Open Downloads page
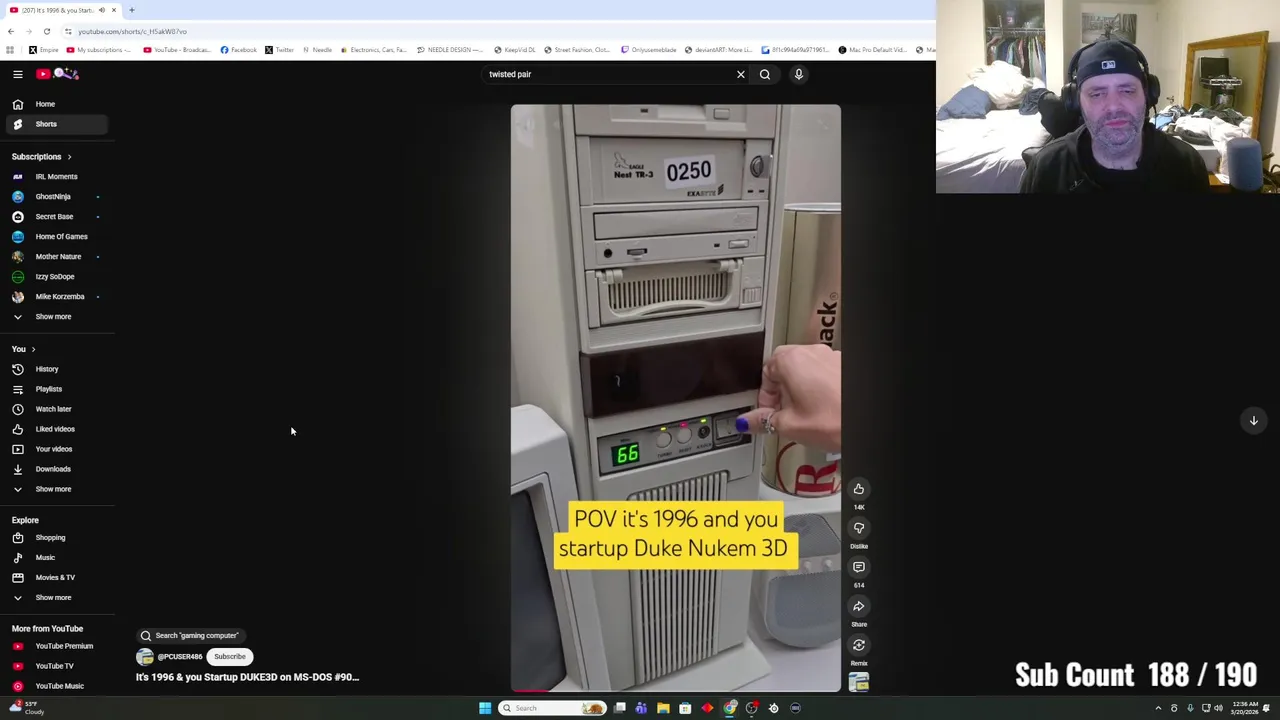Screen dimensions: 1280x720 (57, 469)
